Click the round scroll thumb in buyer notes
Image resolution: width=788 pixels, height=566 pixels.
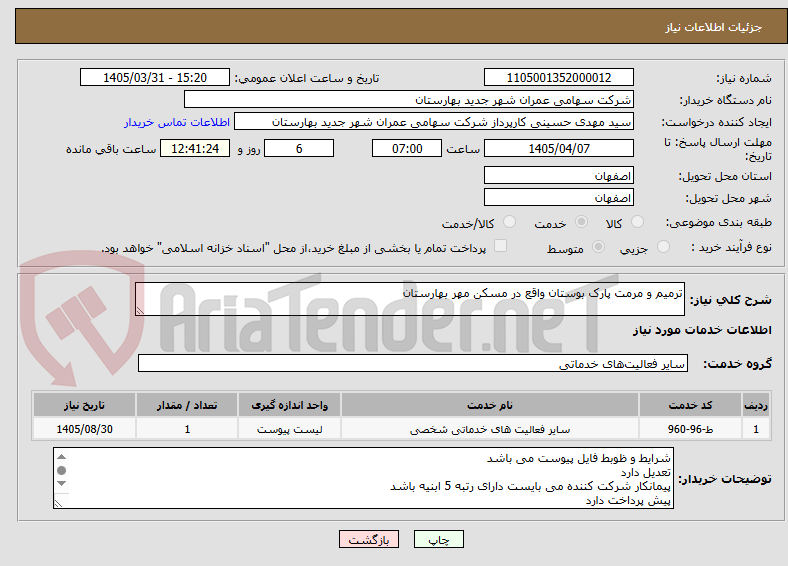tap(61, 470)
